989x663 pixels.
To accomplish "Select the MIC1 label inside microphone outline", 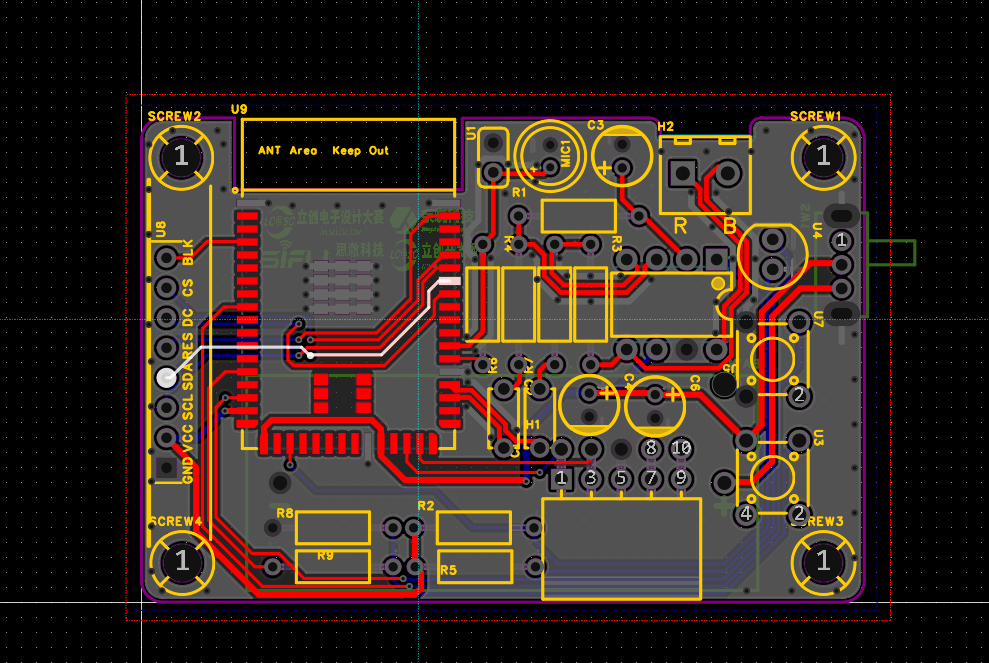I will (x=566, y=153).
